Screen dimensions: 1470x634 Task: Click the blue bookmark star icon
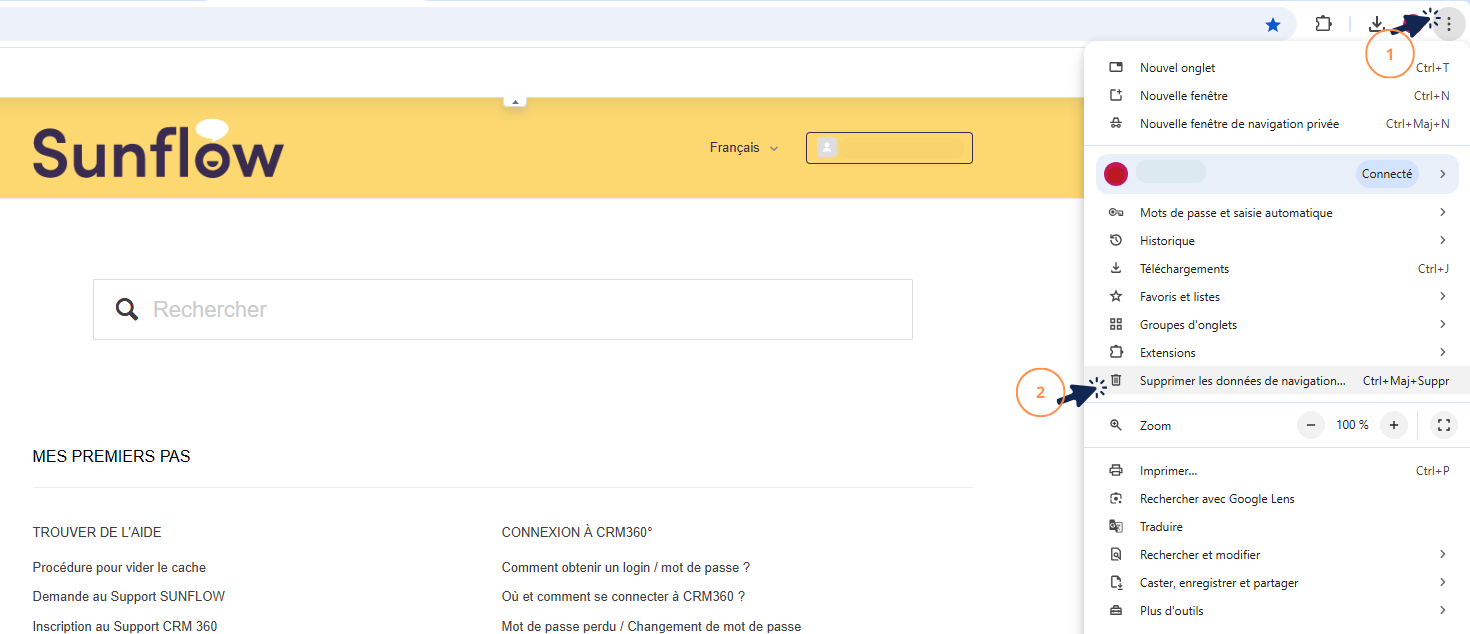point(1273,25)
